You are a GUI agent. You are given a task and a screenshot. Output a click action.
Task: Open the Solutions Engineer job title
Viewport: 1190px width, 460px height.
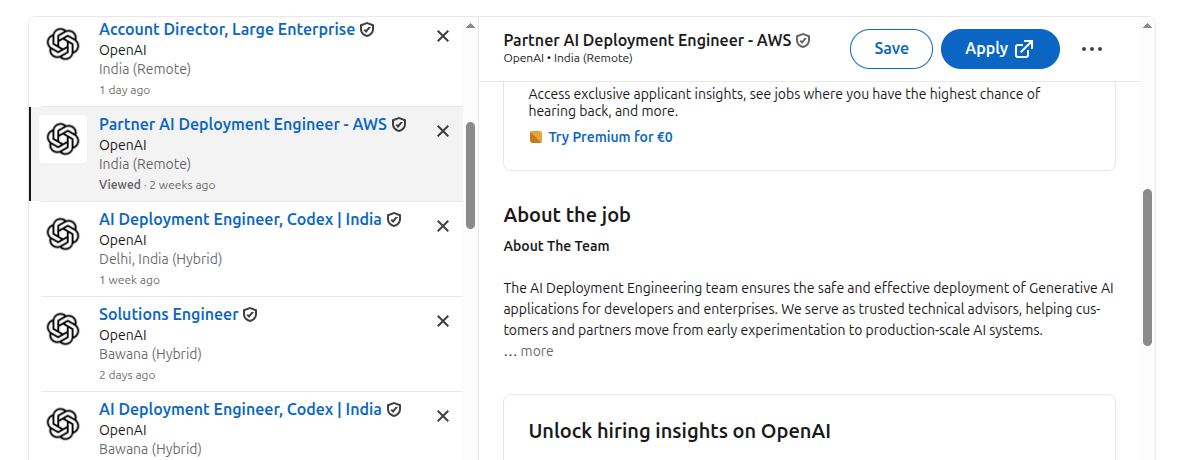(168, 314)
